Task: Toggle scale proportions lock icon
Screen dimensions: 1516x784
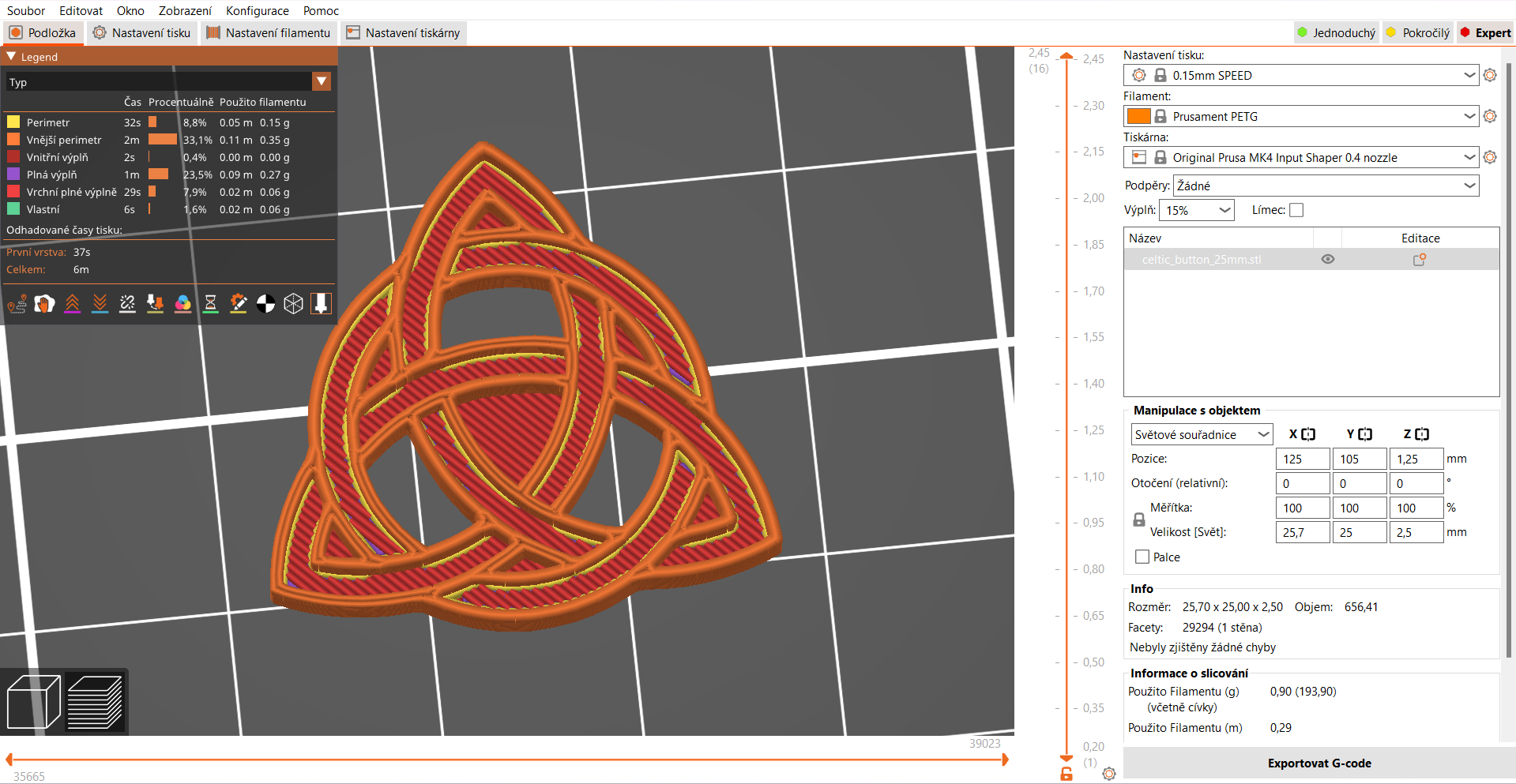Action: (1139, 520)
